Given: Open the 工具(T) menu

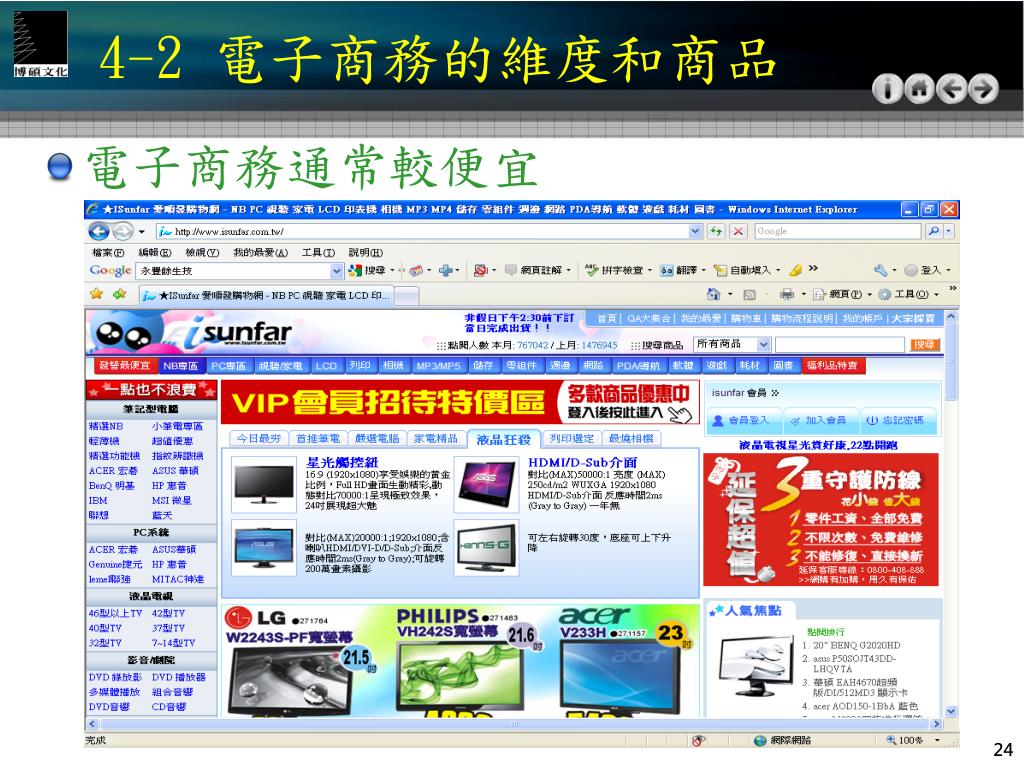Looking at the screenshot, I should click(x=318, y=252).
